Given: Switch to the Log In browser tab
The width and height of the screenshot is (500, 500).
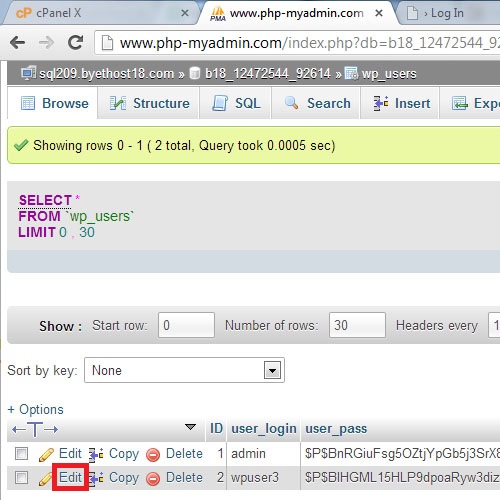Looking at the screenshot, I should coord(447,13).
